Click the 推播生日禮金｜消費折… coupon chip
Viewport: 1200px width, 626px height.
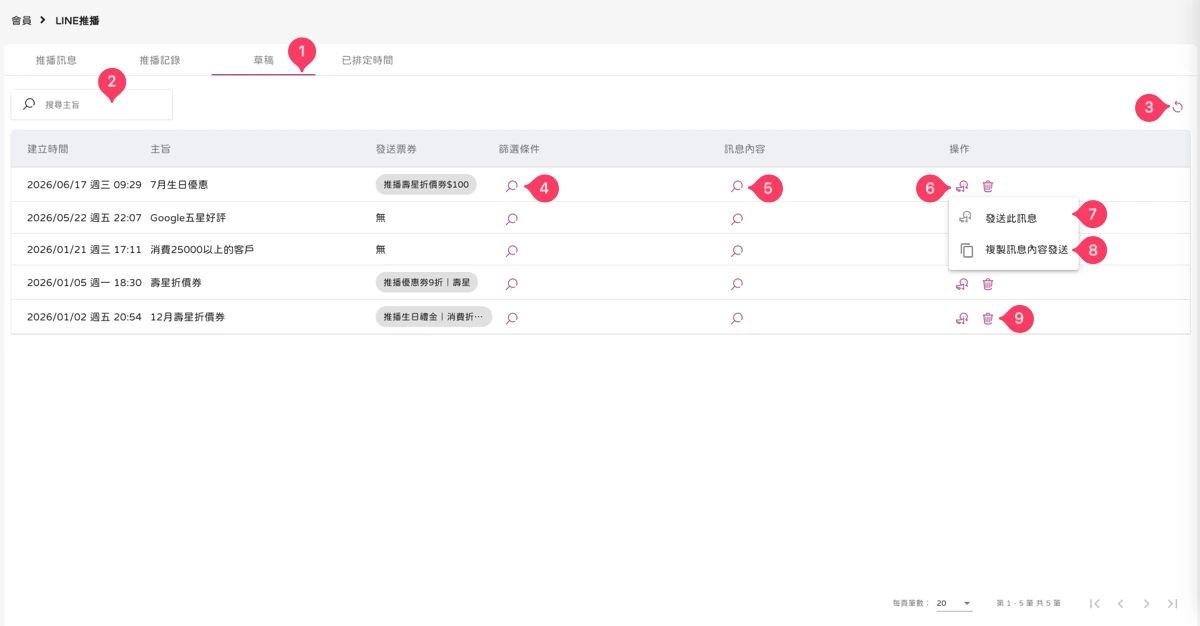(434, 317)
